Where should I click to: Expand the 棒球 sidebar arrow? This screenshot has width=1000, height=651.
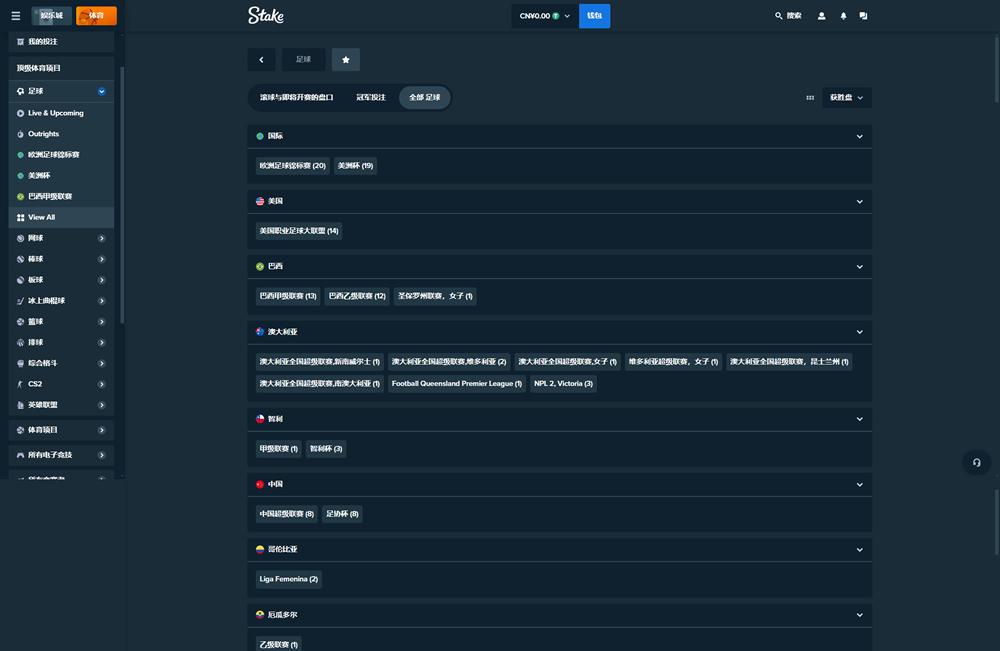pyautogui.click(x=101, y=260)
